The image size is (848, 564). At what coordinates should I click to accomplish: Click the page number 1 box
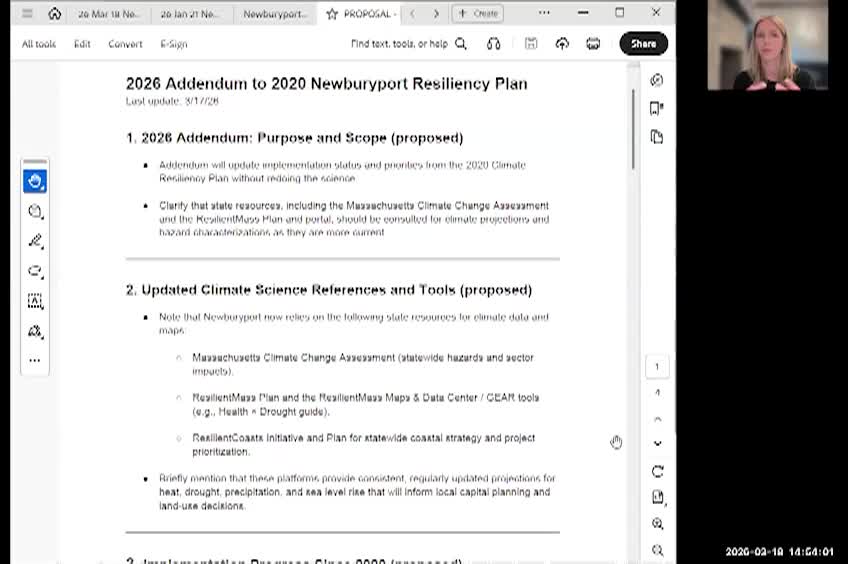(657, 367)
